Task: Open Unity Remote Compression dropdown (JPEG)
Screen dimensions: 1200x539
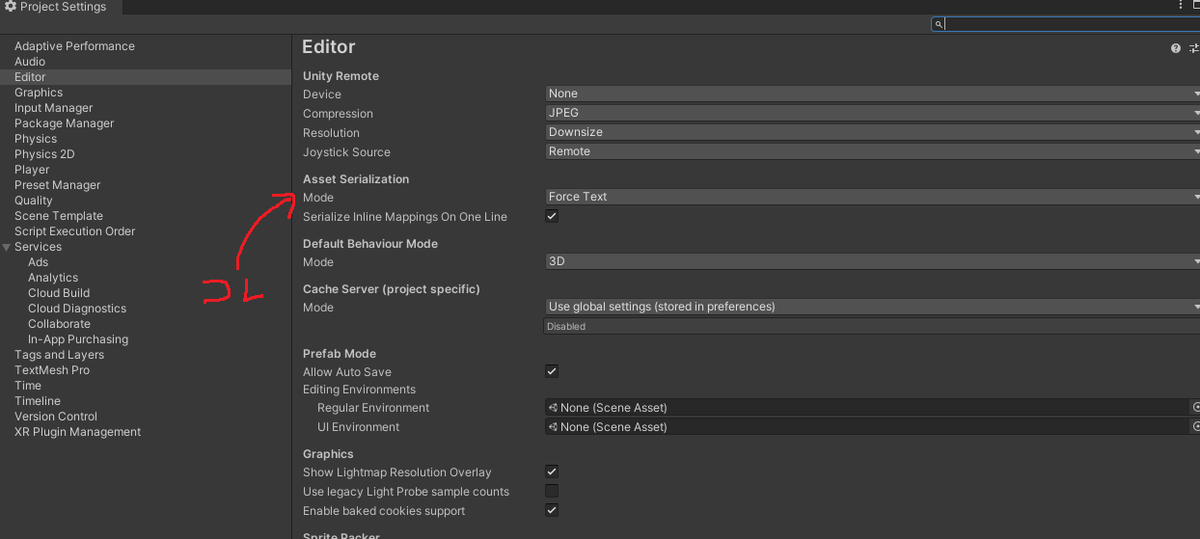Action: click(870, 113)
